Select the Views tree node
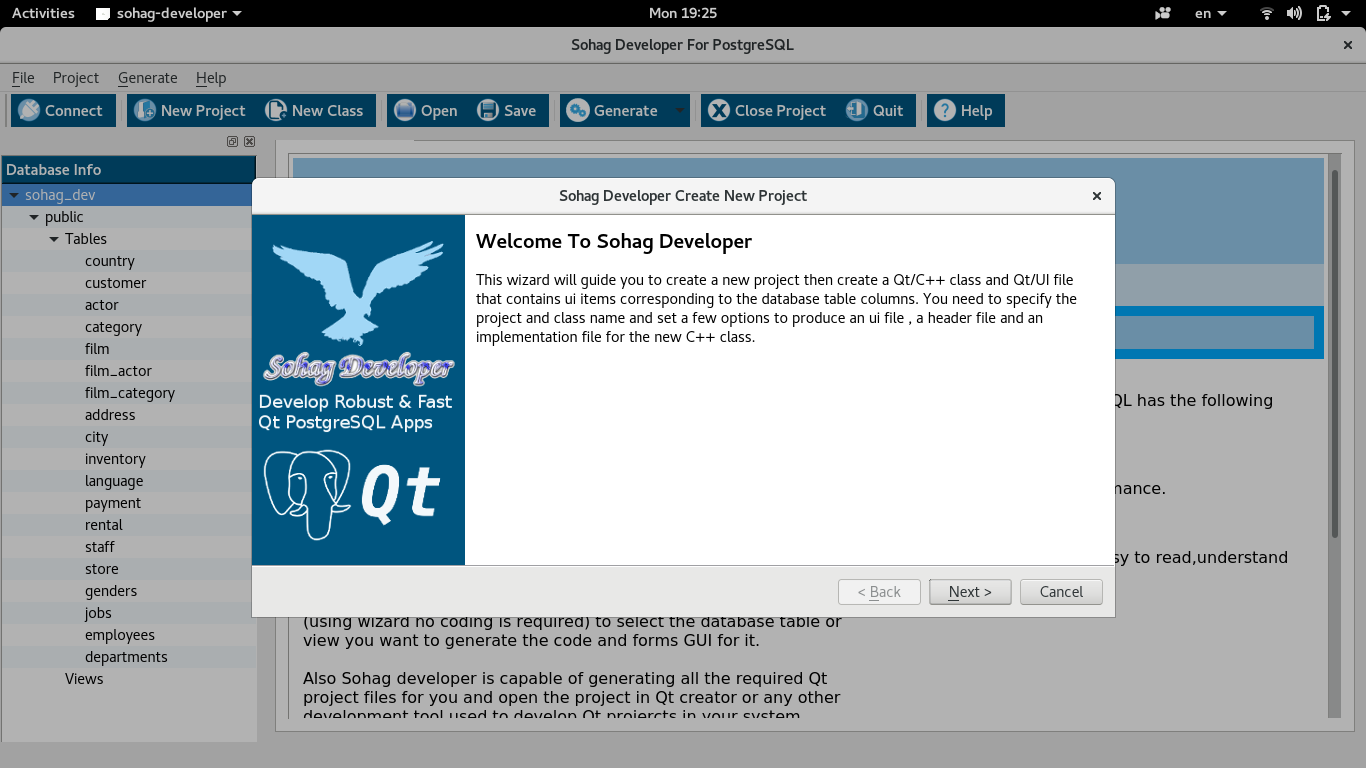The image size is (1366, 768). [84, 679]
